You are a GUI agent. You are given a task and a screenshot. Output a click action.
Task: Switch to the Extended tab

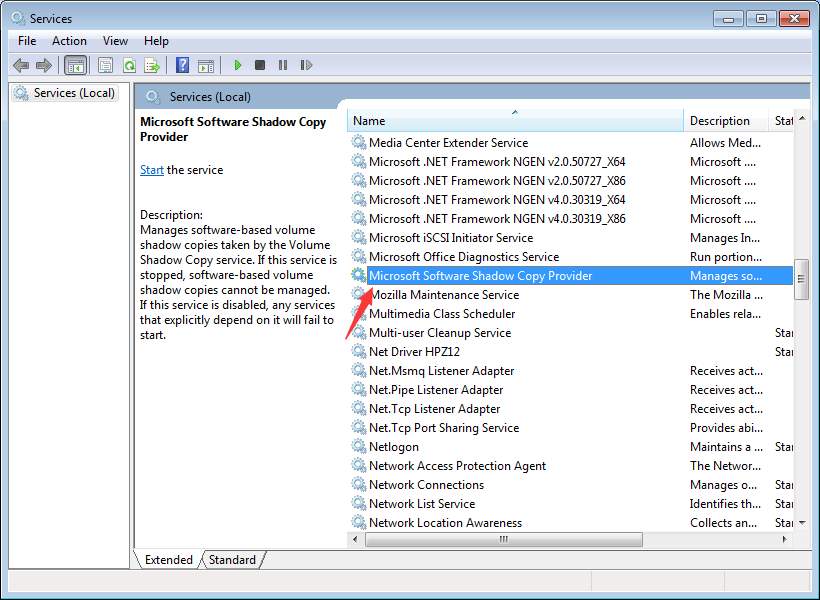click(x=168, y=560)
